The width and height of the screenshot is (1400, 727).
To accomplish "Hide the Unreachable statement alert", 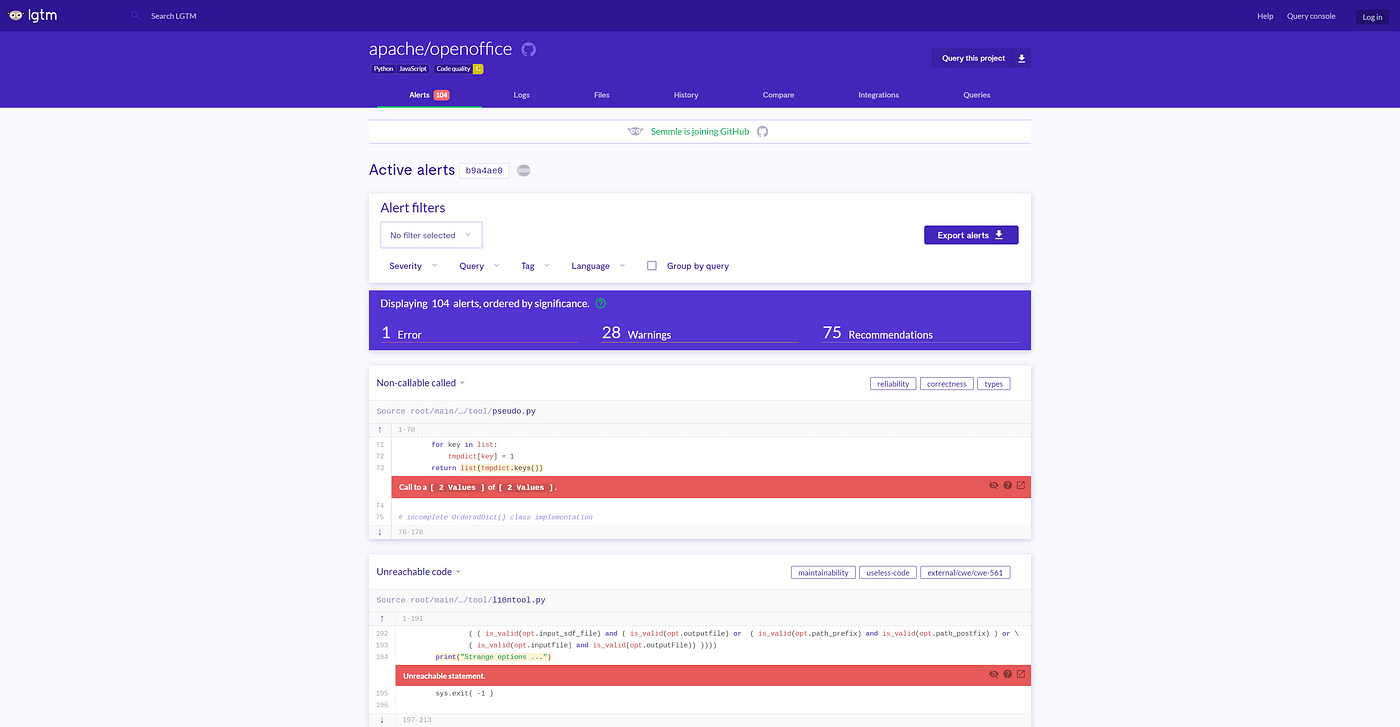I will (x=994, y=674).
